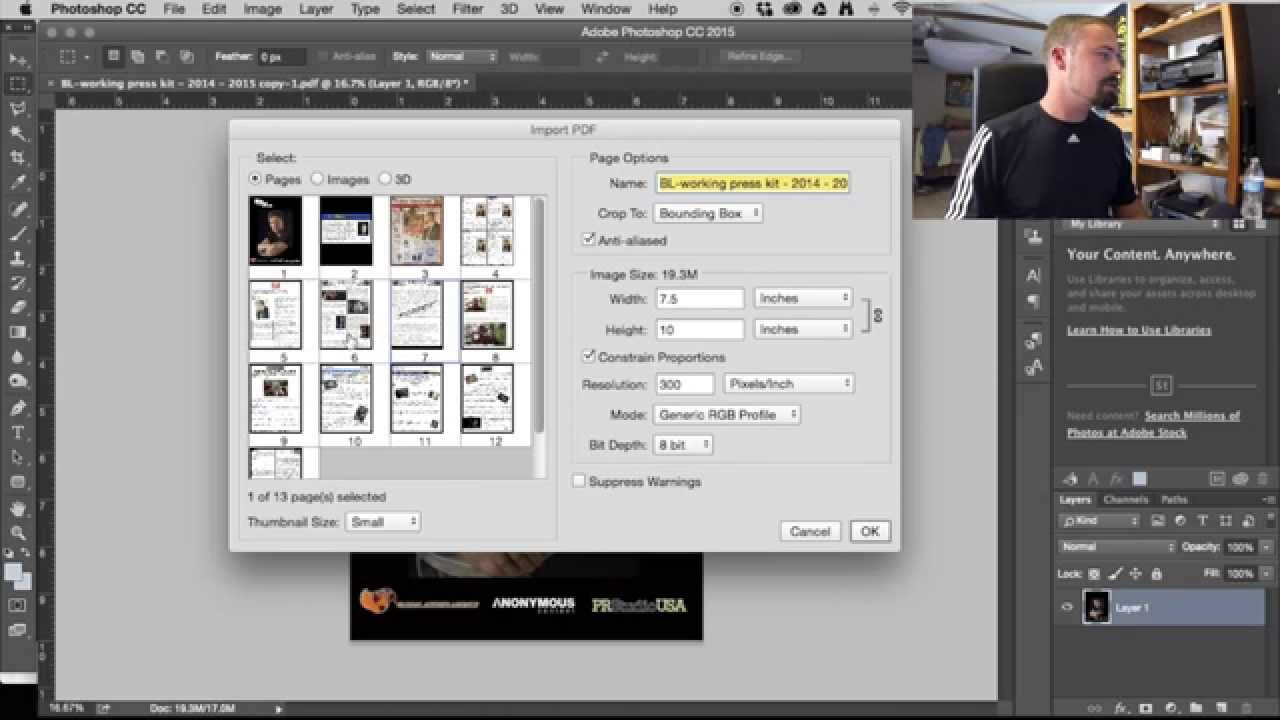Click the Intersect with selection icon
The image size is (1280, 720).
pos(186,57)
